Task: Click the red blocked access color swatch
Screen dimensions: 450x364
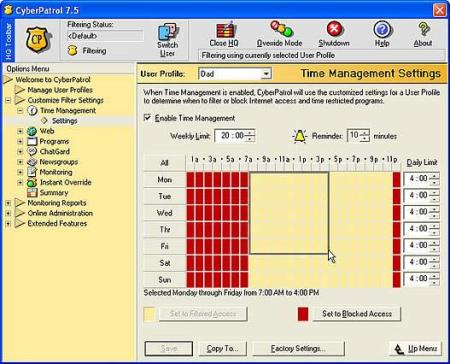Action: point(303,314)
